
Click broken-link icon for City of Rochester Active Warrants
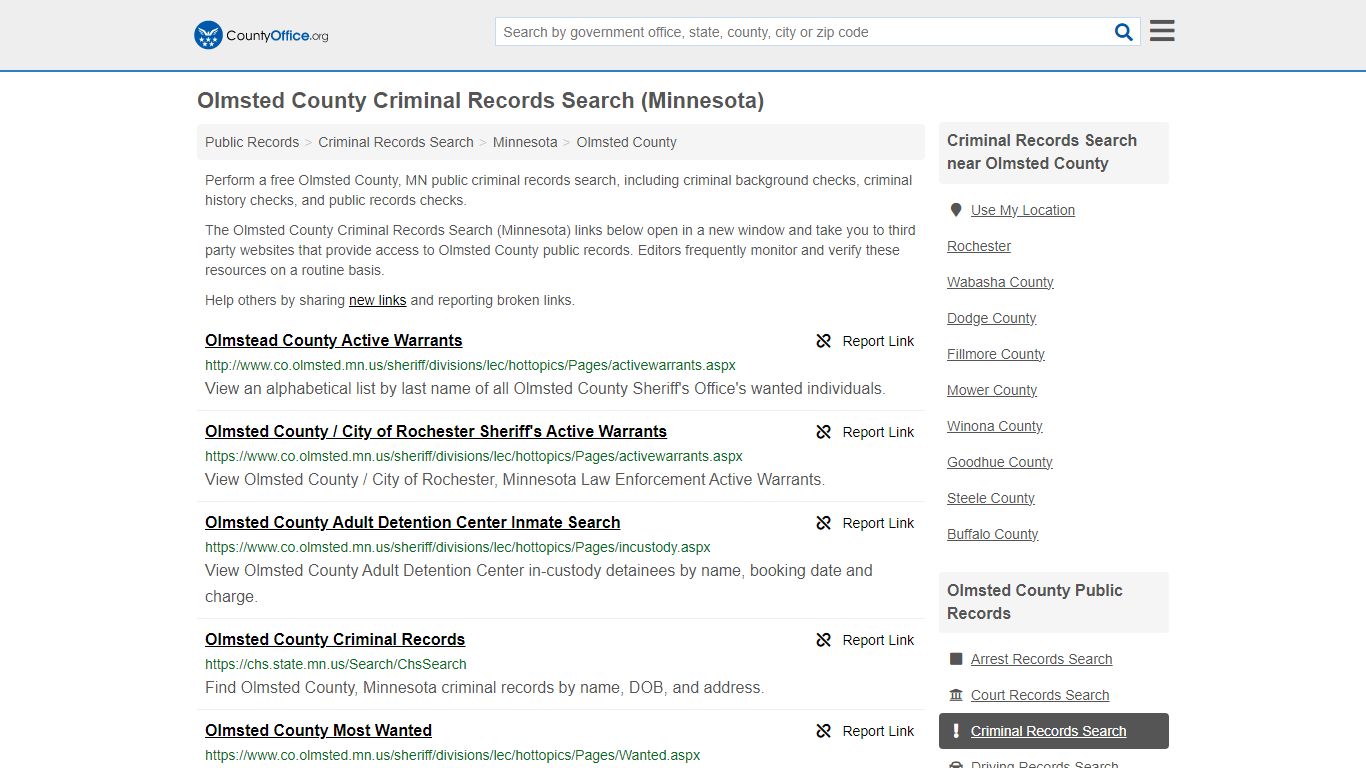[x=824, y=432]
